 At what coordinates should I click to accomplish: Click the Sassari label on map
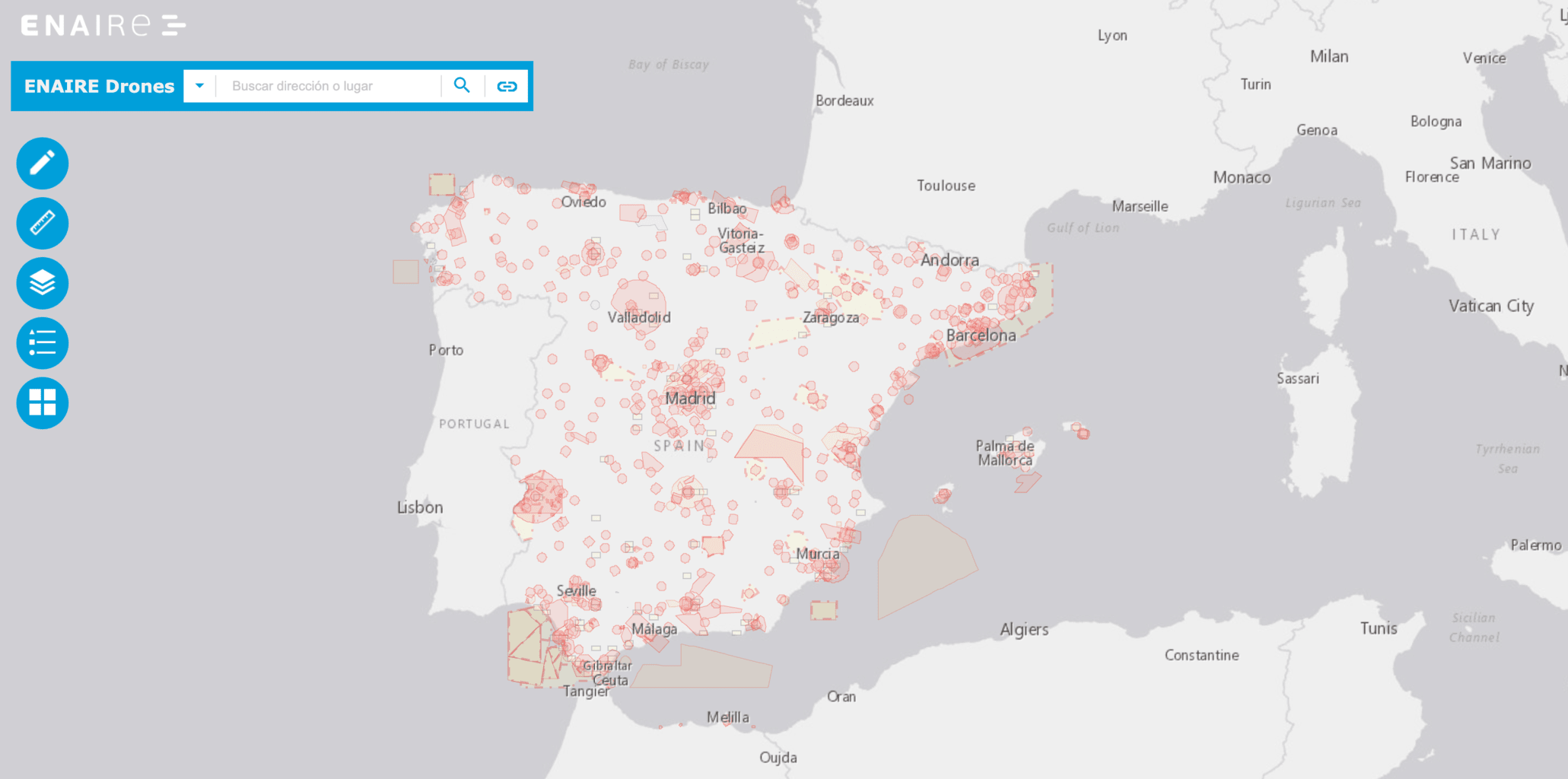point(1298,378)
